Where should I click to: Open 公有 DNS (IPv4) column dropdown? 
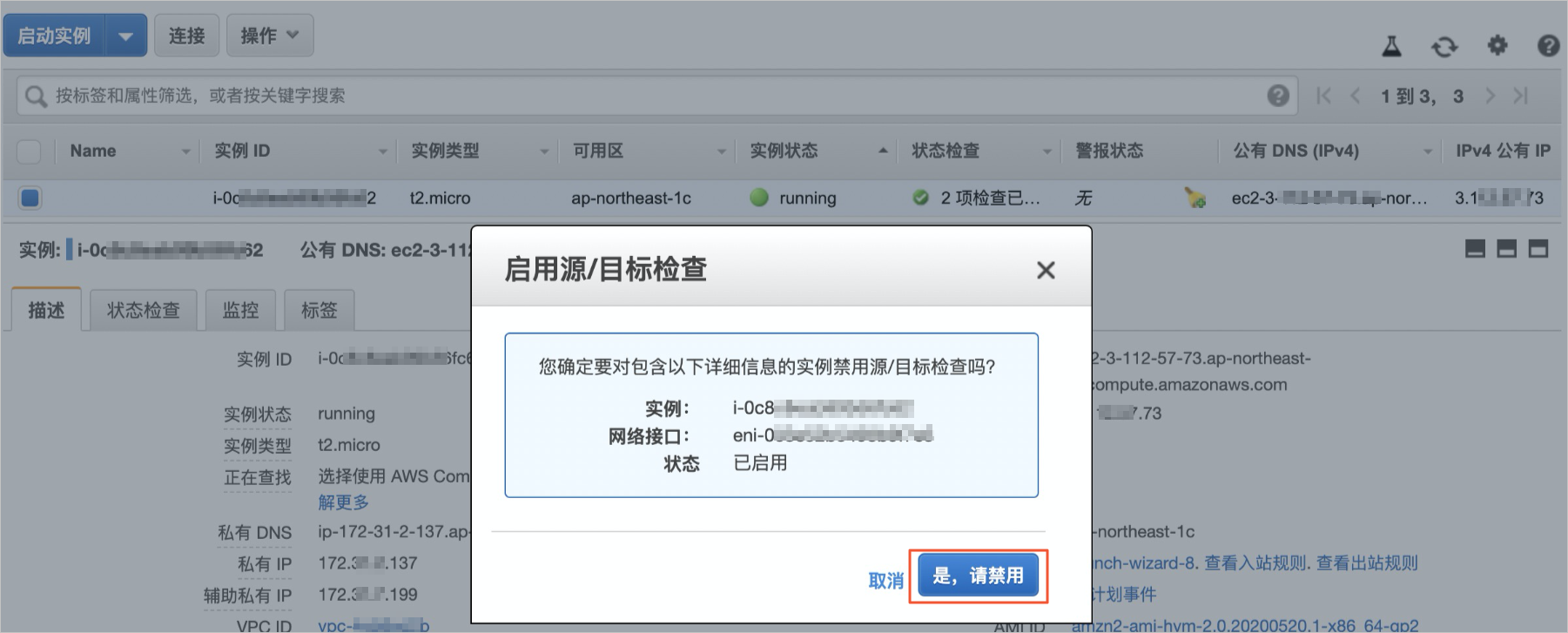(1427, 152)
